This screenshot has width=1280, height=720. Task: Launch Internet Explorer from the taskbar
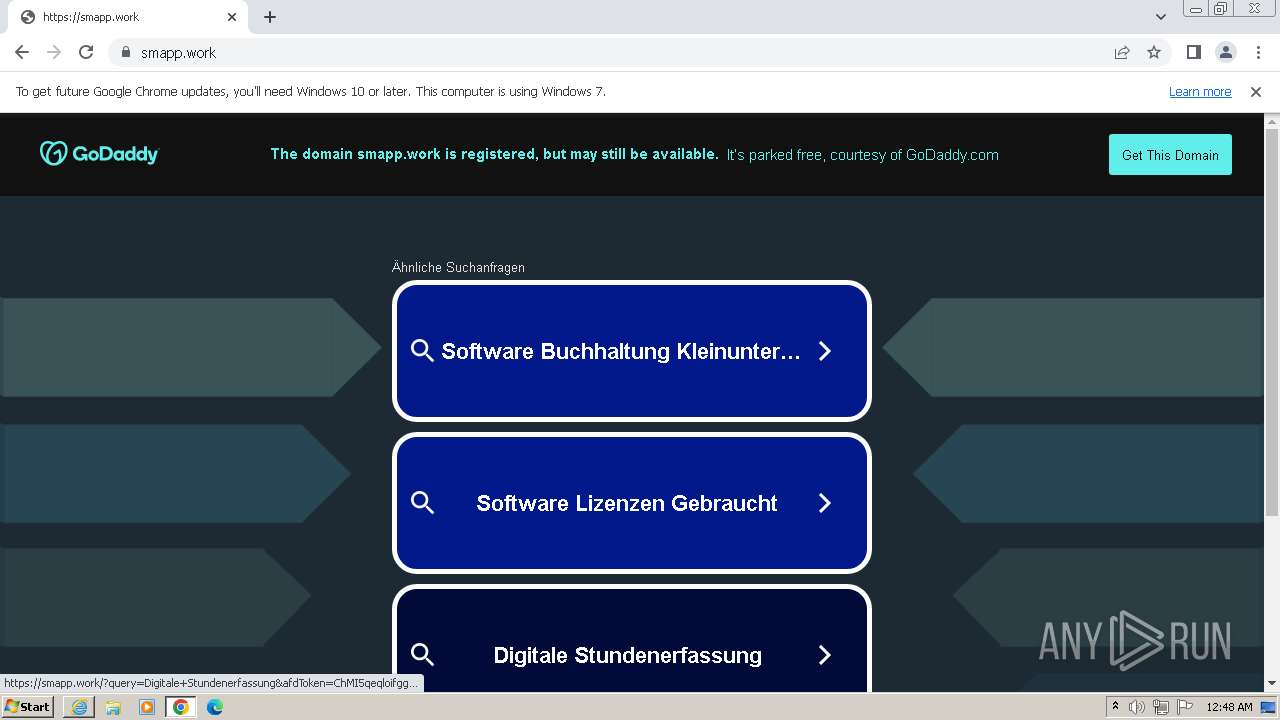click(79, 707)
